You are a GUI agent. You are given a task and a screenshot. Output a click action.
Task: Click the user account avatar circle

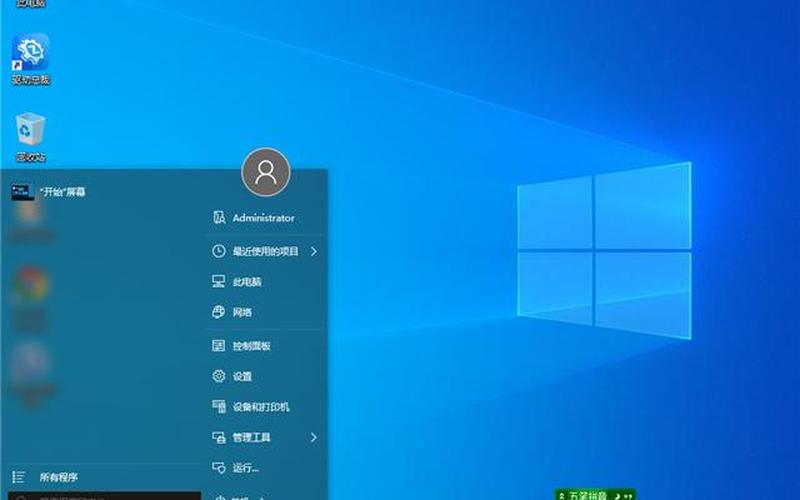[266, 172]
